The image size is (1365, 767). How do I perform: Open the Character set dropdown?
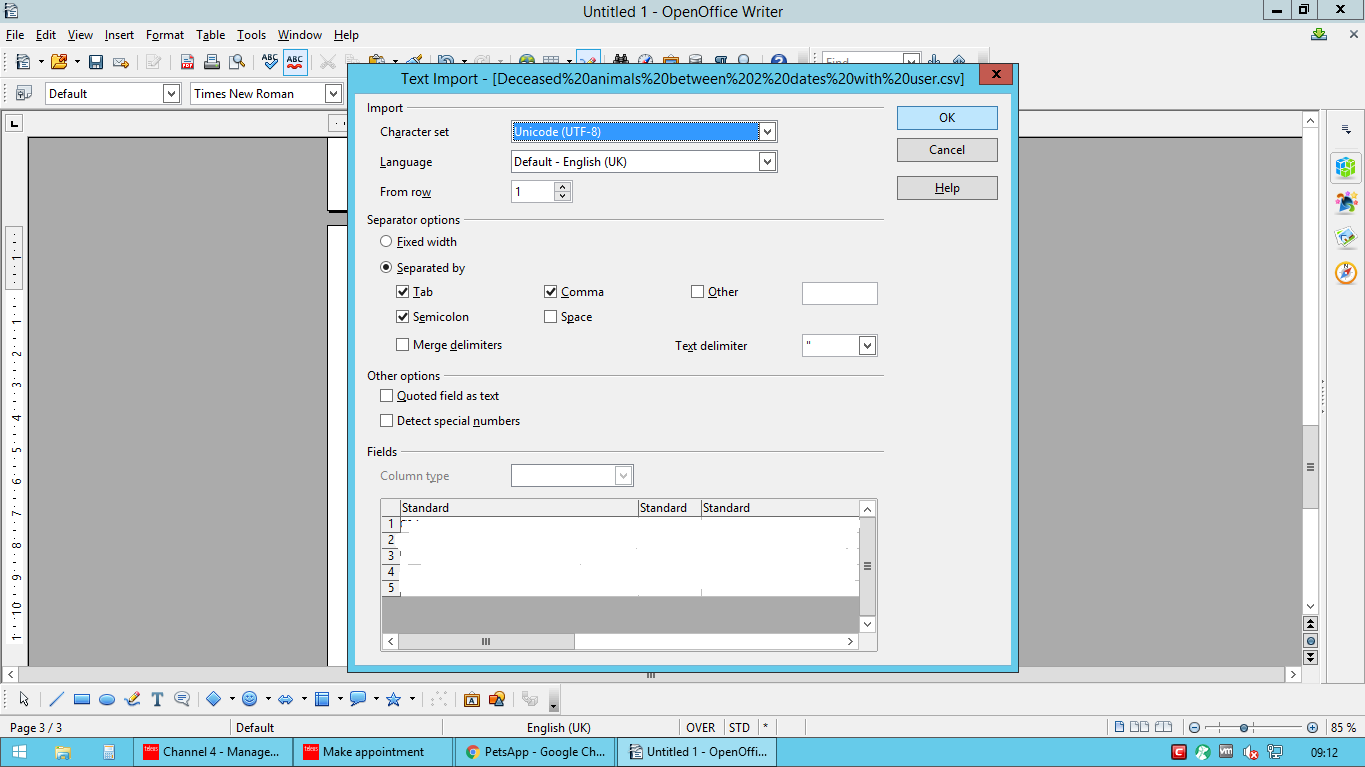coord(767,131)
